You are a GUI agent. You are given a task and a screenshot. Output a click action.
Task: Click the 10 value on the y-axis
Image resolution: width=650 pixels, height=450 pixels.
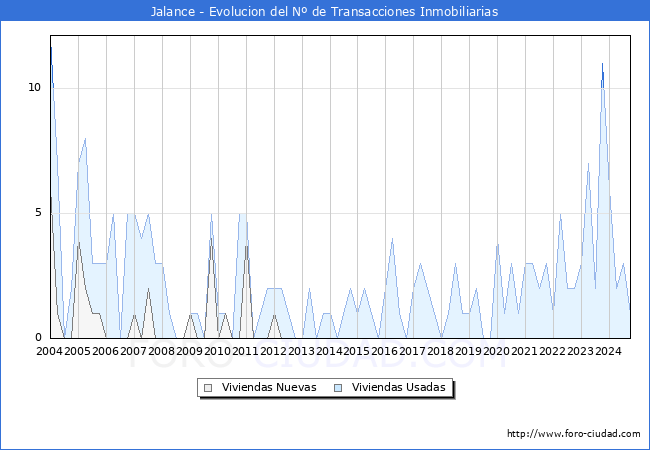[x=34, y=88]
